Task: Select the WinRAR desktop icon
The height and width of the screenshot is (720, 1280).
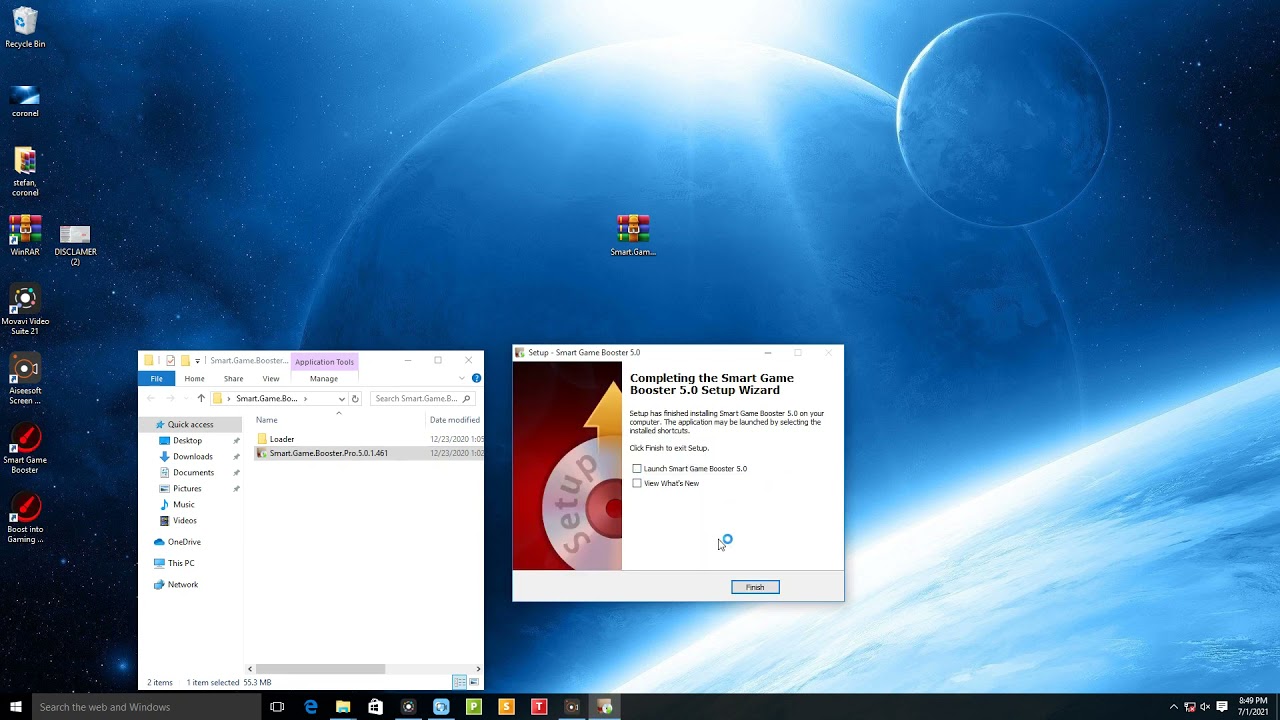Action: (25, 235)
